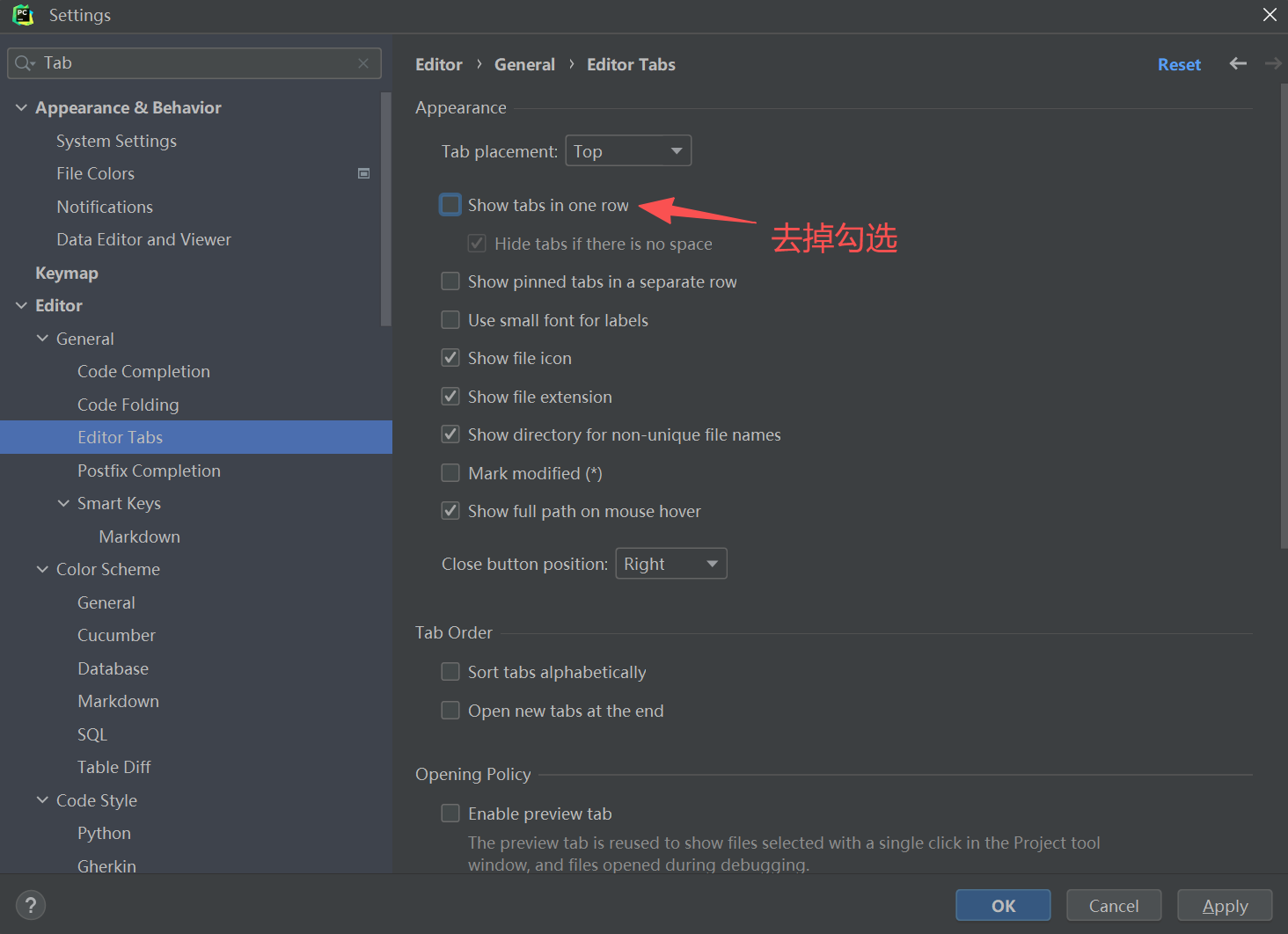Enable Sort tabs alphabetically
Screen dimensions: 1288x934
(450, 672)
